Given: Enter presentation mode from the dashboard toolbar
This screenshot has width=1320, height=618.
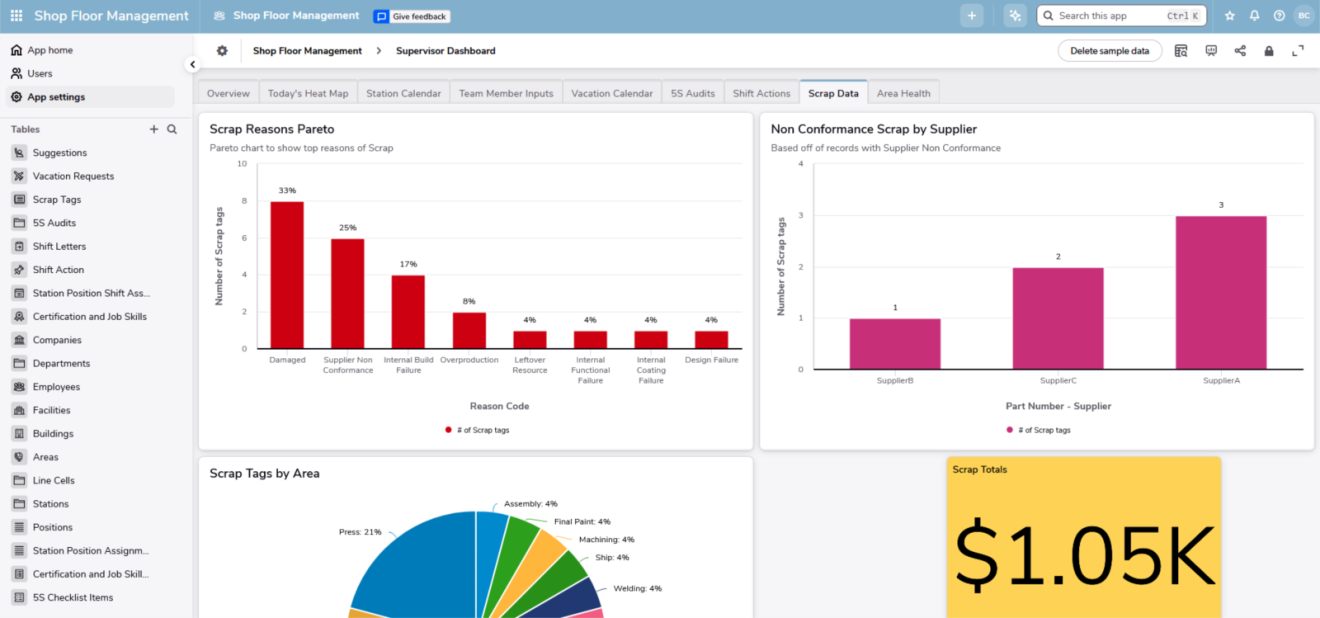Looking at the screenshot, I should 1211,50.
